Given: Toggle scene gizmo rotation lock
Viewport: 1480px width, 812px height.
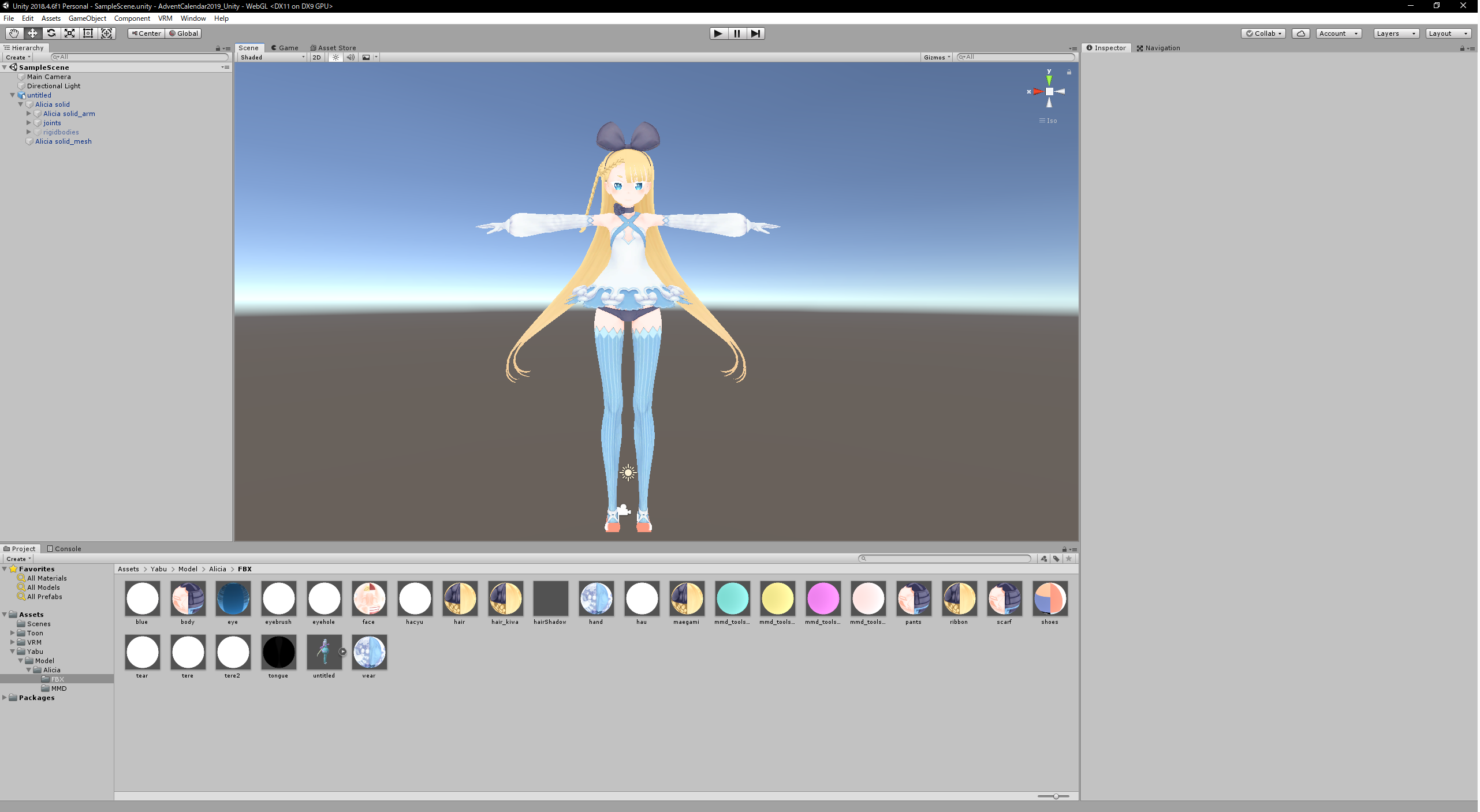Looking at the screenshot, I should pyautogui.click(x=1069, y=72).
